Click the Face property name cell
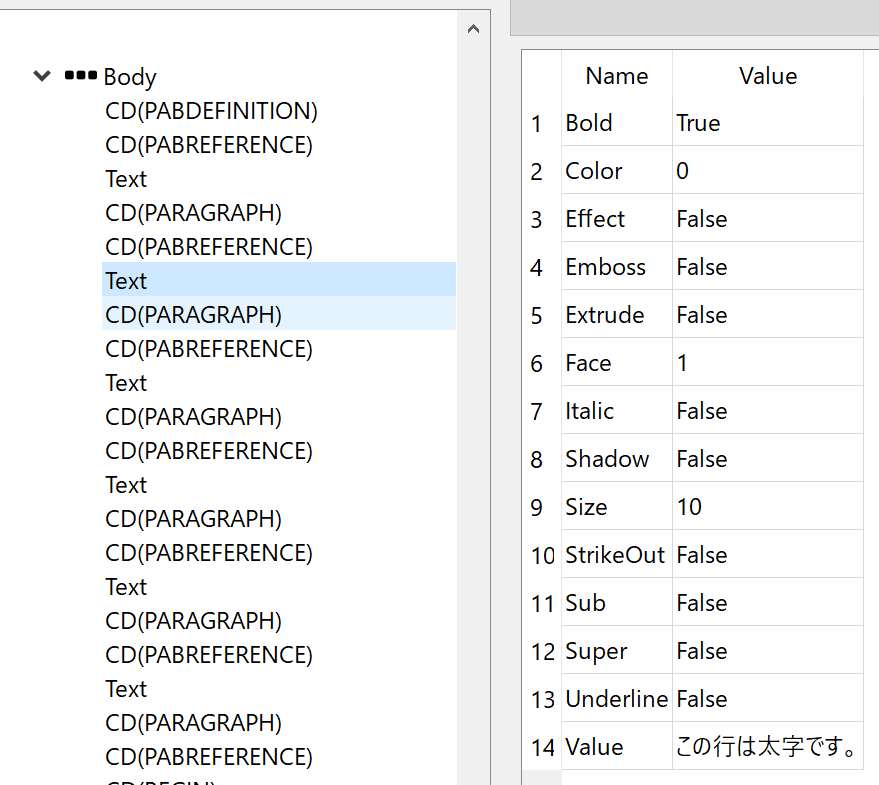Screen dimensions: 879x785 [x=617, y=363]
